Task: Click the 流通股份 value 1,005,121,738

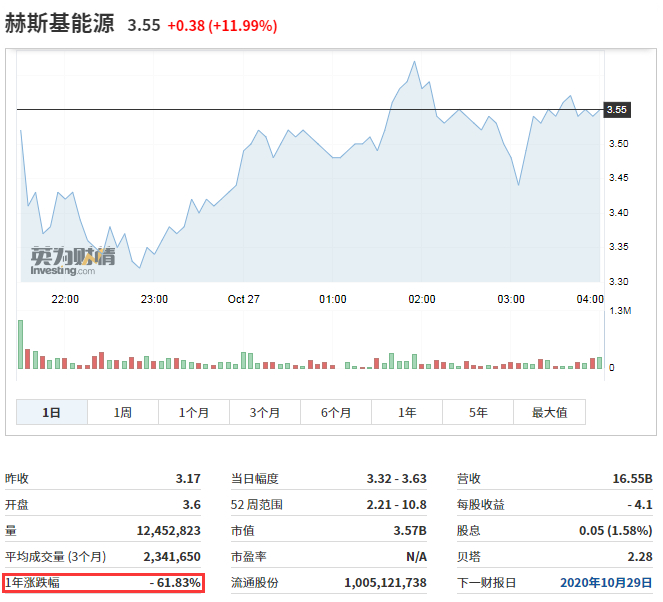Action: [385, 582]
